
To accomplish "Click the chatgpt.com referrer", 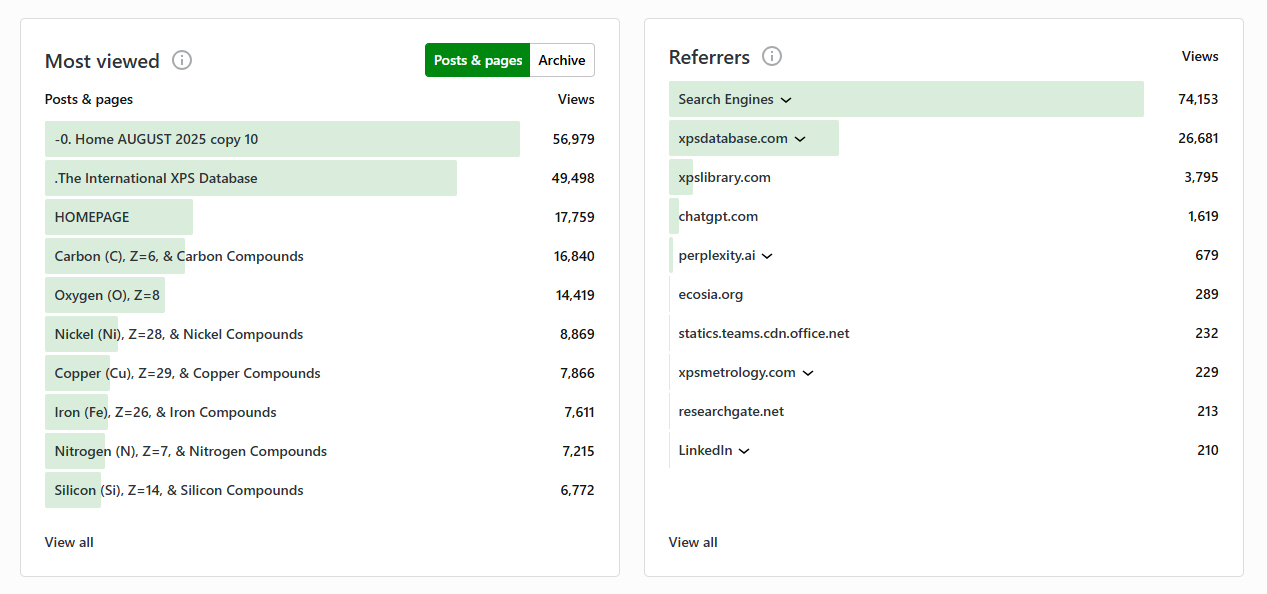I will [x=718, y=216].
